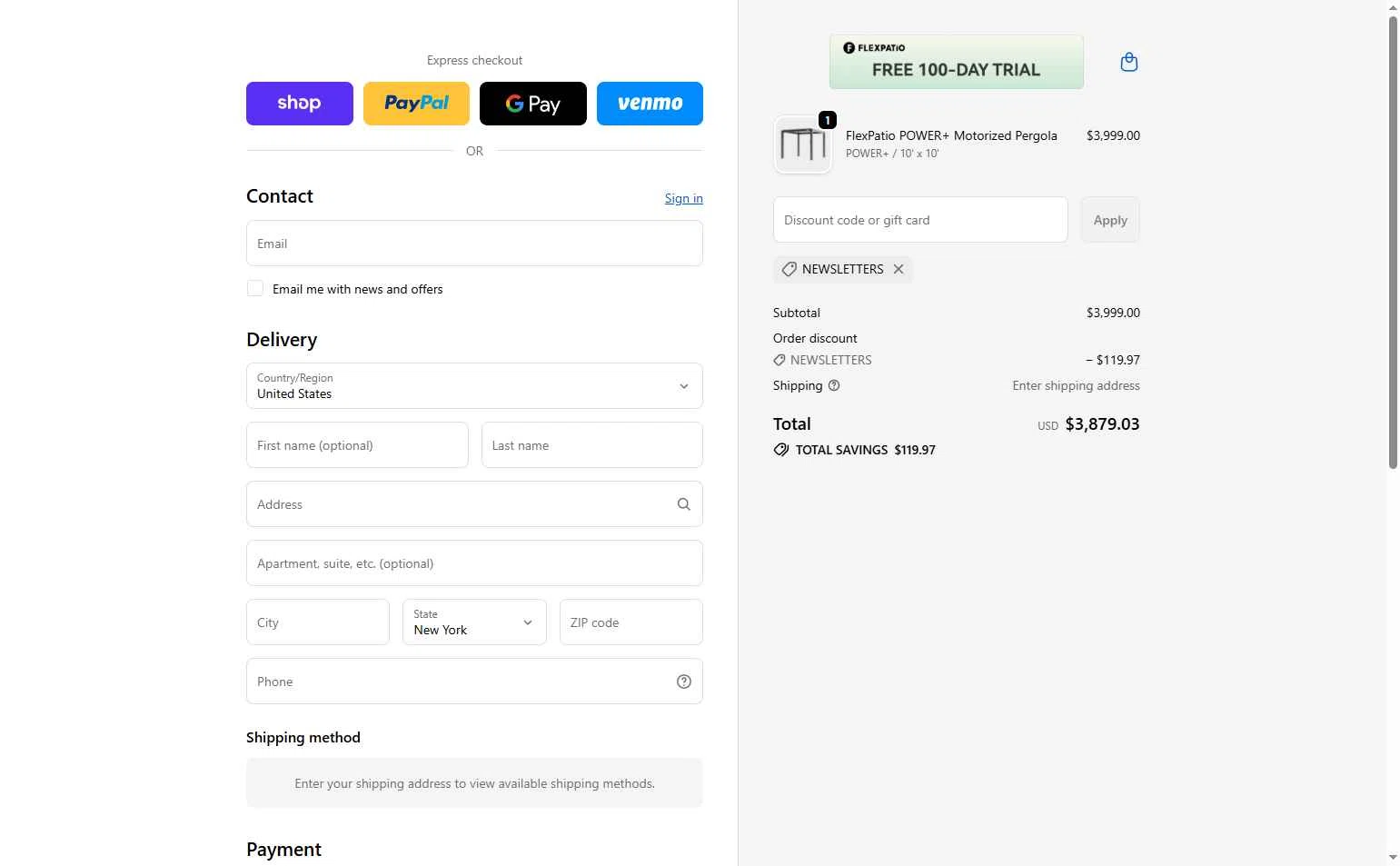Click the phone help question-mark icon
The width and height of the screenshot is (1400, 866).
tap(684, 682)
